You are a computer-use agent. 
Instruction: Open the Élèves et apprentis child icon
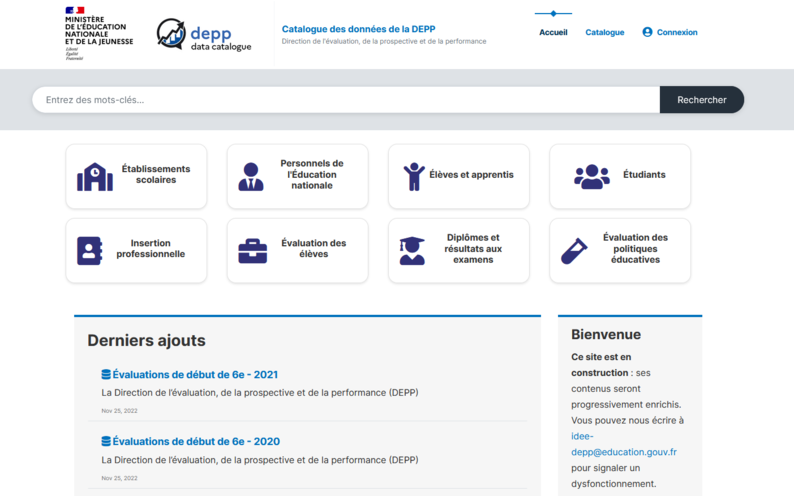414,177
